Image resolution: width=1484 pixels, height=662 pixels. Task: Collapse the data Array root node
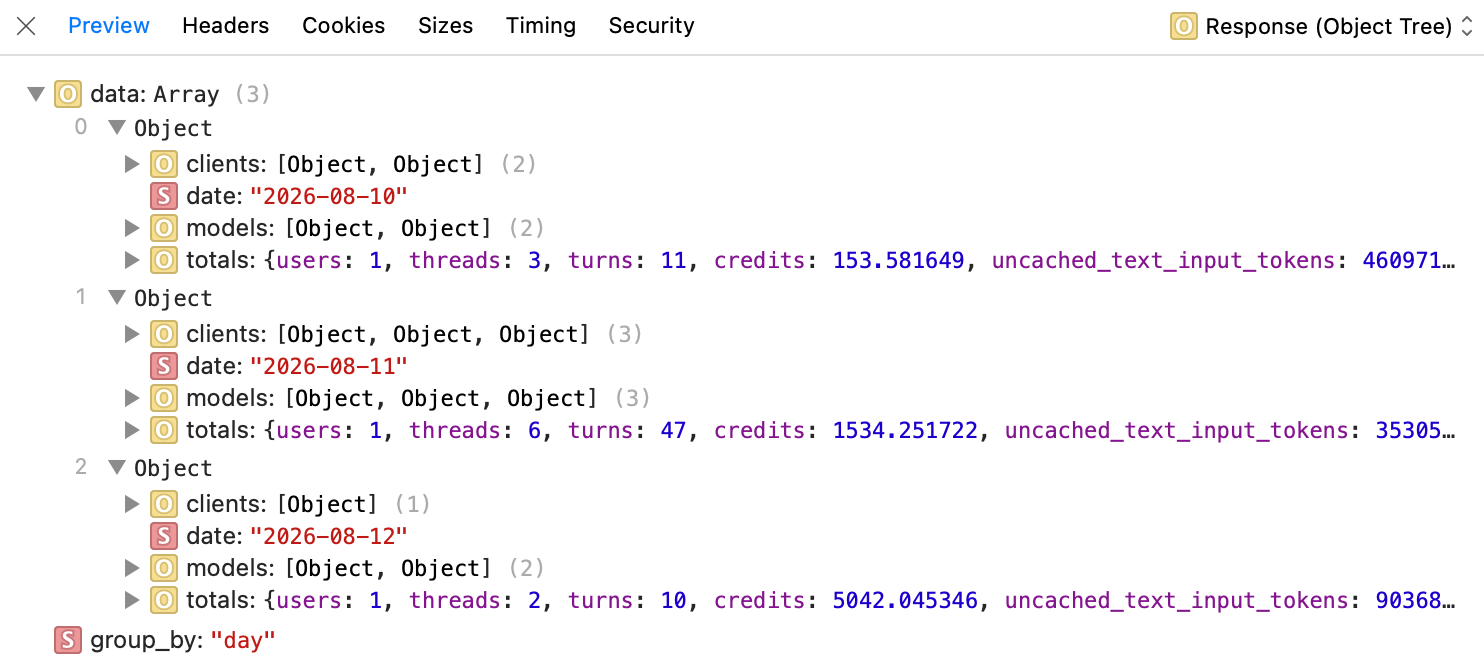pyautogui.click(x=37, y=95)
